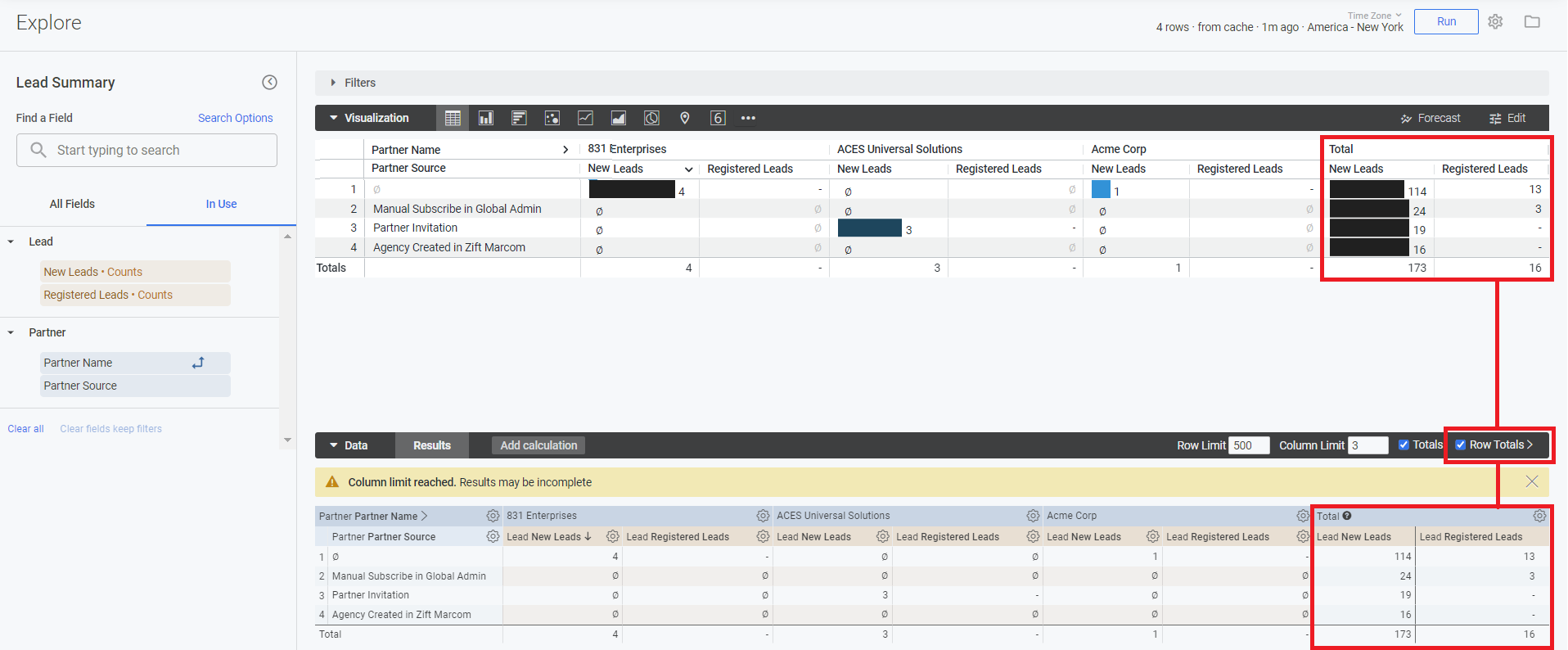Open gear for Acme Corp Lead New Leads
Image resolution: width=1568 pixels, height=650 pixels.
(x=1152, y=536)
